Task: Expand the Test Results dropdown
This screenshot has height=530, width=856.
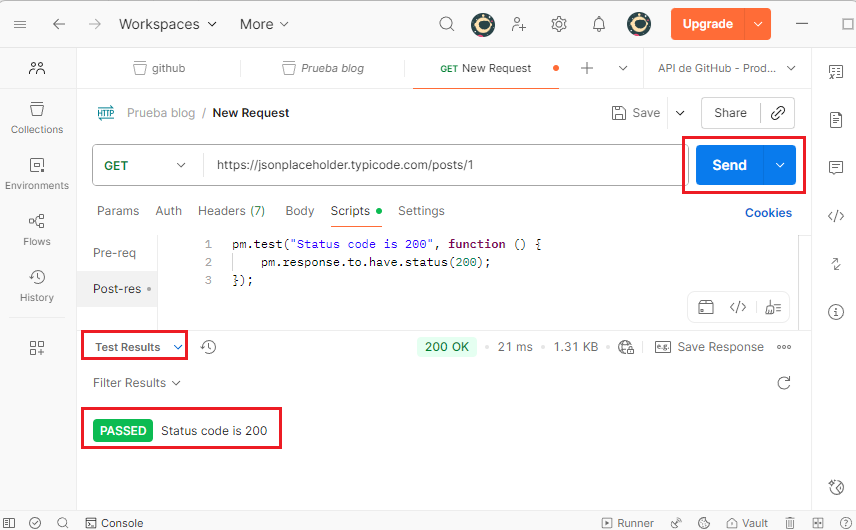Action: (135, 347)
